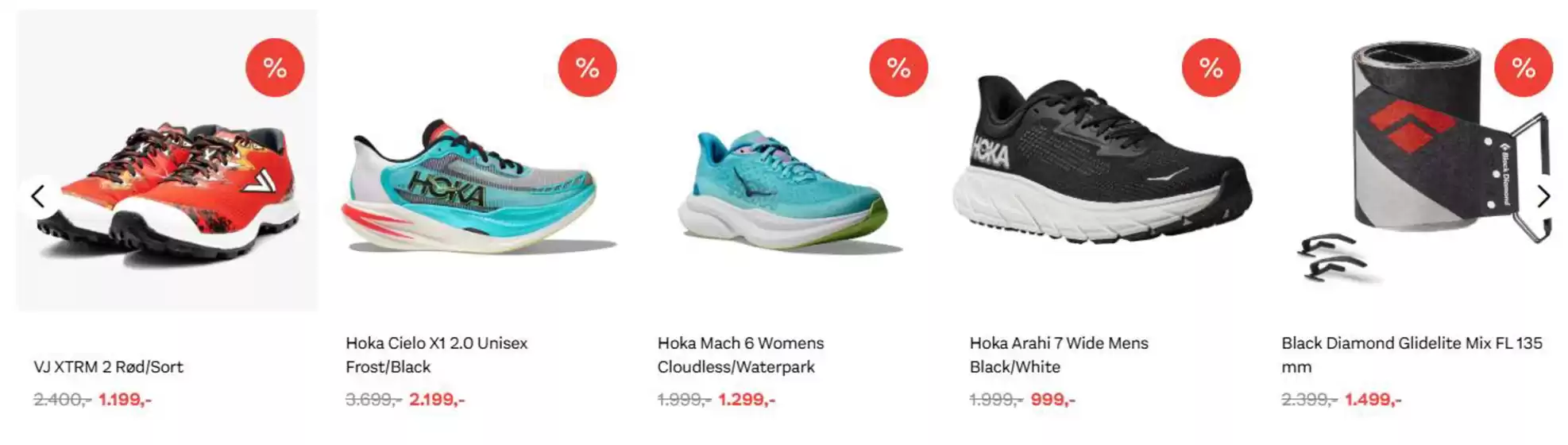
Task: Click the 2.199,- sale price
Action: (x=437, y=400)
